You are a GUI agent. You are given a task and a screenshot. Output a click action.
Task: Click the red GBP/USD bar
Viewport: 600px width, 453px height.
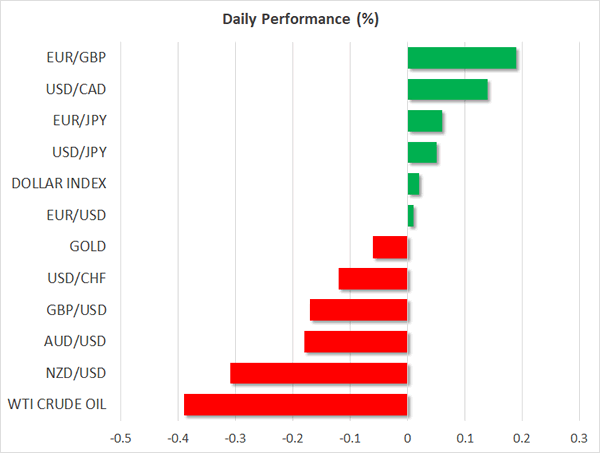pos(359,310)
